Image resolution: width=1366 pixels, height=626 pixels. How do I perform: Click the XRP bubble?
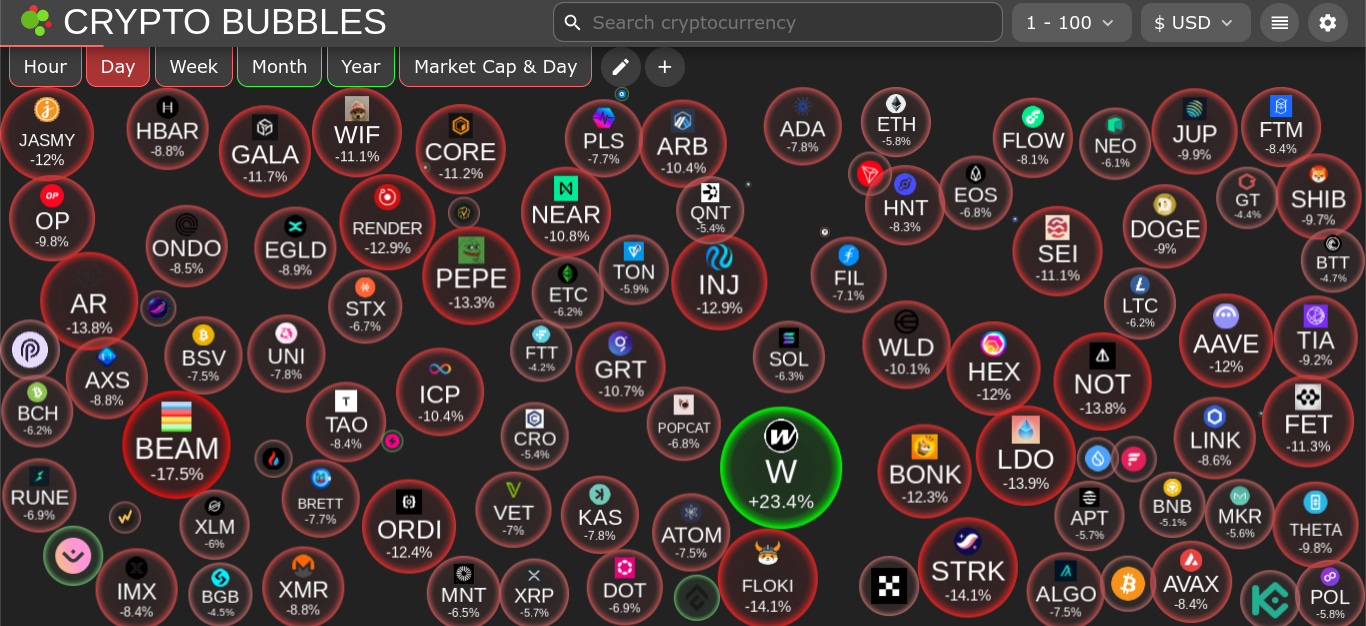tap(534, 592)
